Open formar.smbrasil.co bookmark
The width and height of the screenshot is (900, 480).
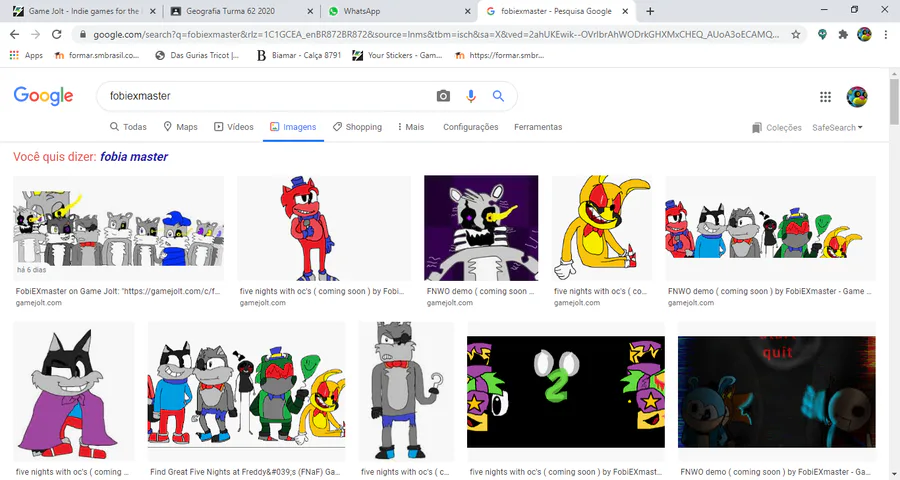tap(96, 55)
